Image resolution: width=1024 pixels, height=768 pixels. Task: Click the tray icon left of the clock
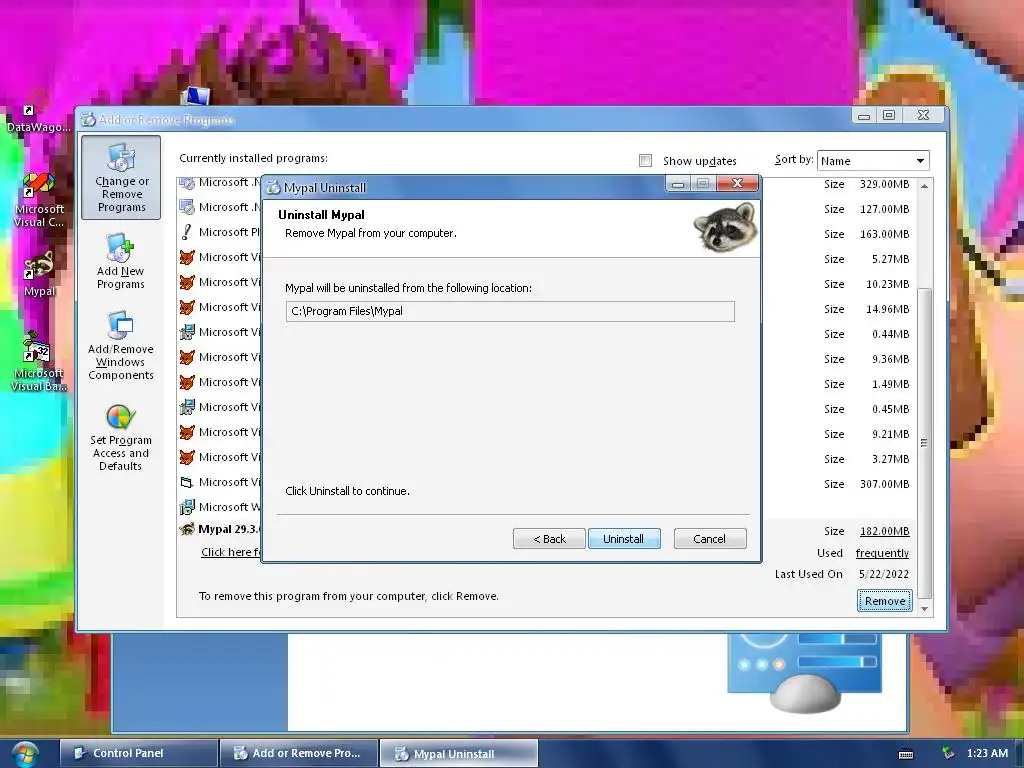coord(948,753)
